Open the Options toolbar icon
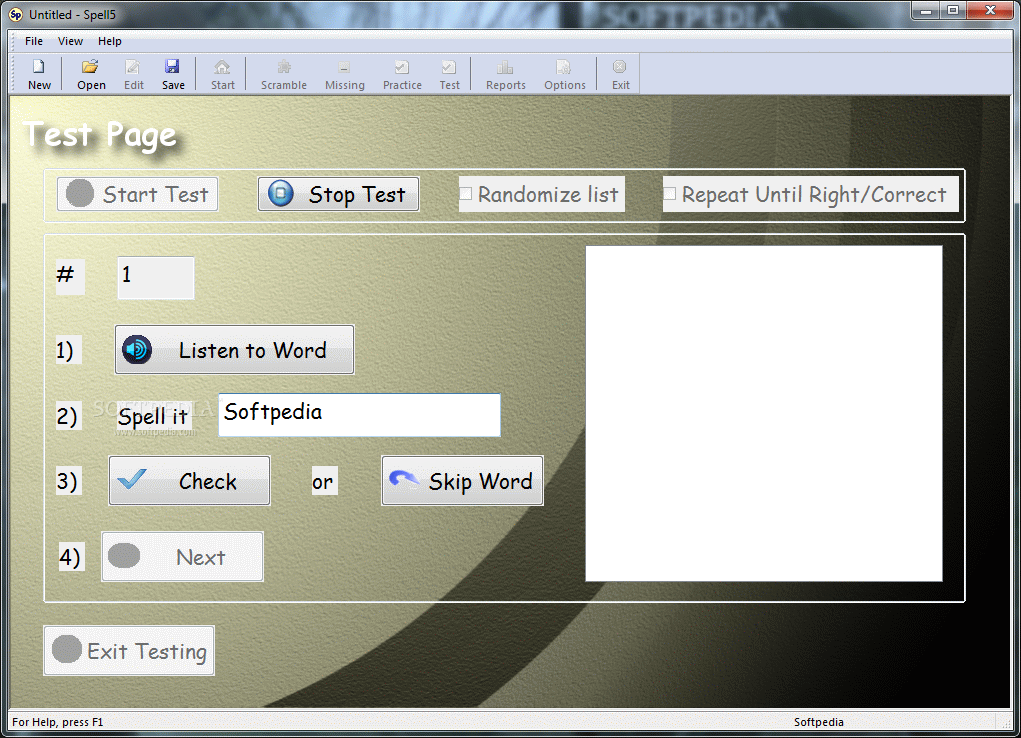1021x738 pixels. tap(565, 74)
